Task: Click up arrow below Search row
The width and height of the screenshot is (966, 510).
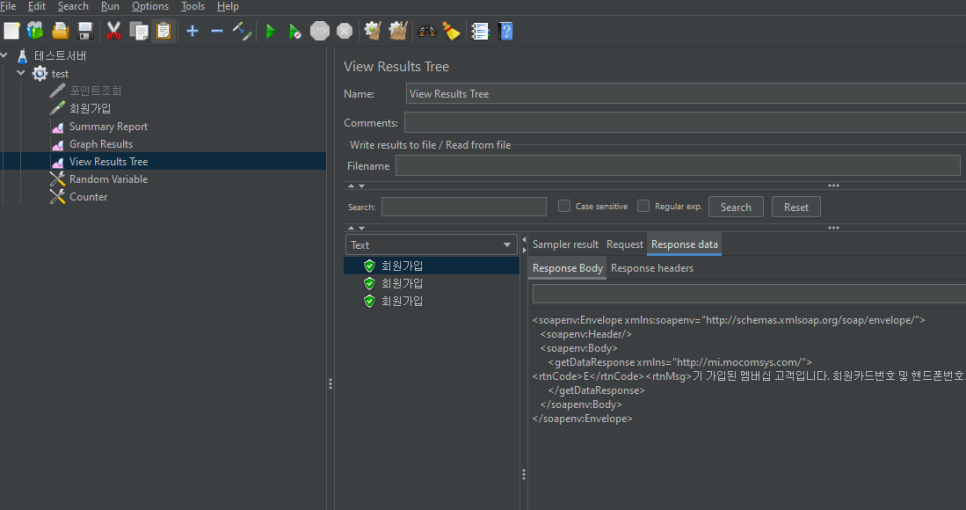Action: pyautogui.click(x=351, y=228)
